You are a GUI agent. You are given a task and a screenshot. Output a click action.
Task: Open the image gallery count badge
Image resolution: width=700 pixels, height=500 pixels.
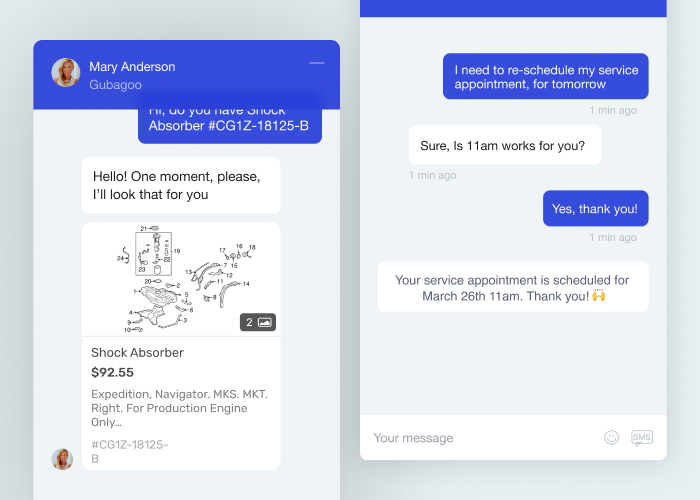click(258, 322)
